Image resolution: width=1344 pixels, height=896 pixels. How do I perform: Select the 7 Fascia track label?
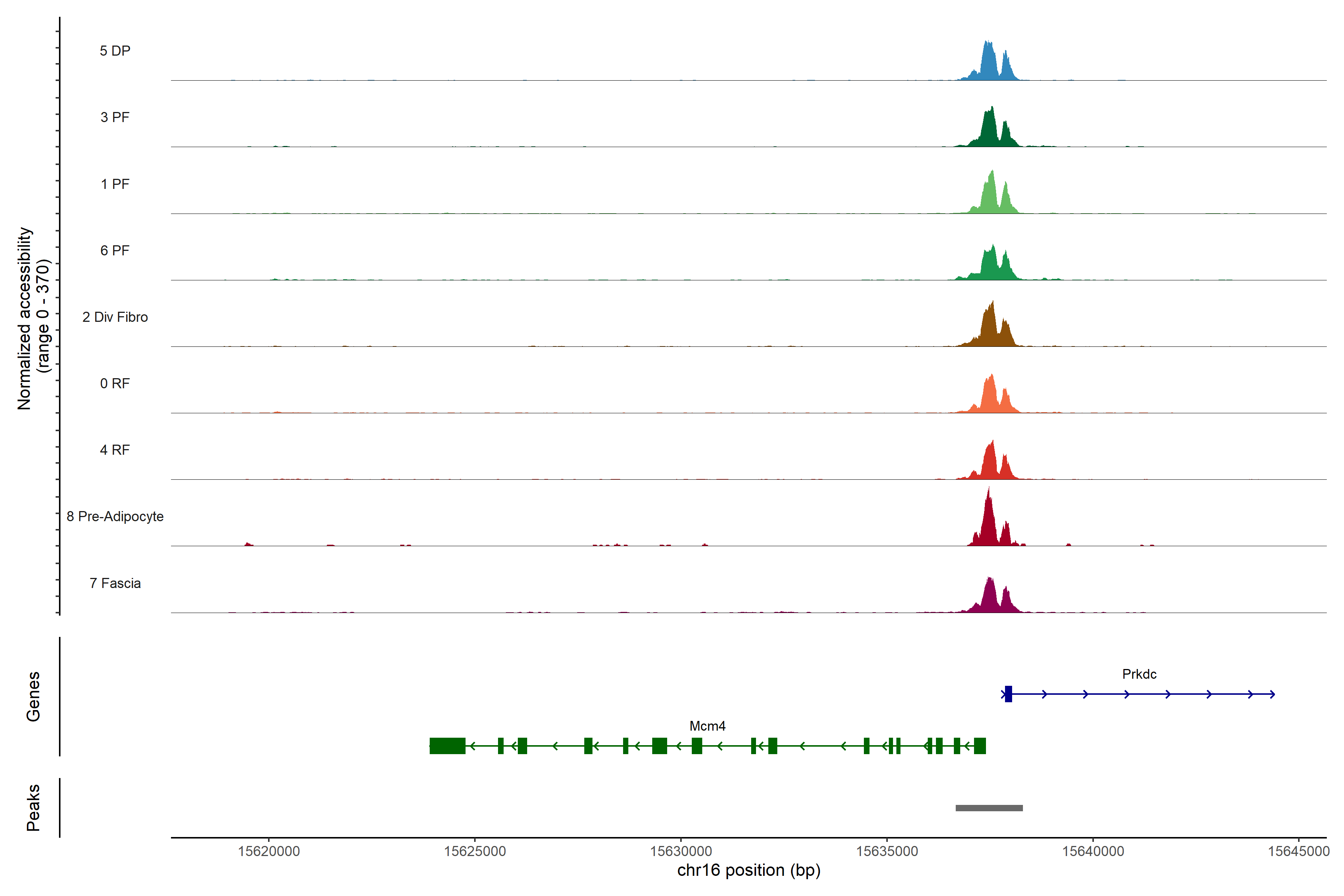tap(115, 583)
